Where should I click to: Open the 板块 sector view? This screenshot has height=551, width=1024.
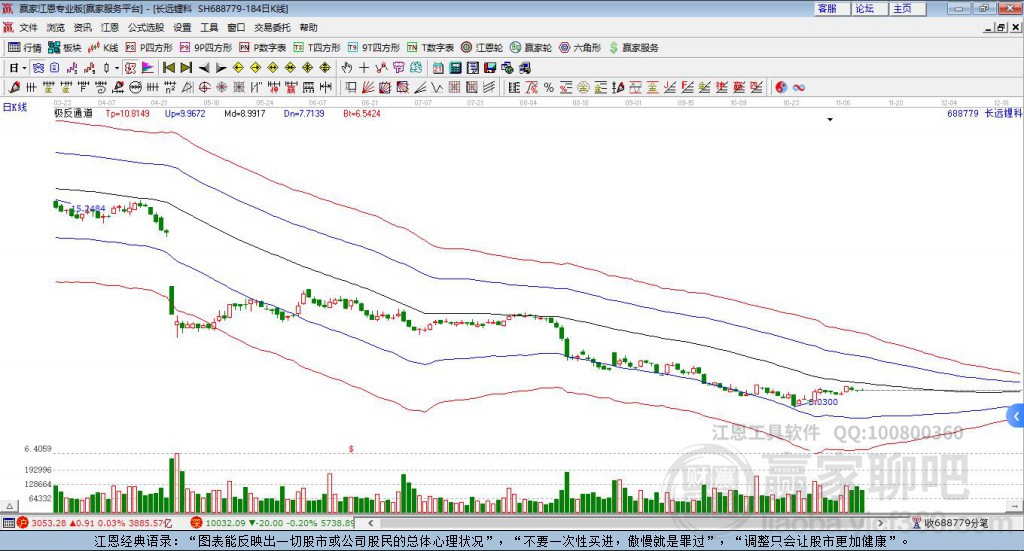[64, 48]
